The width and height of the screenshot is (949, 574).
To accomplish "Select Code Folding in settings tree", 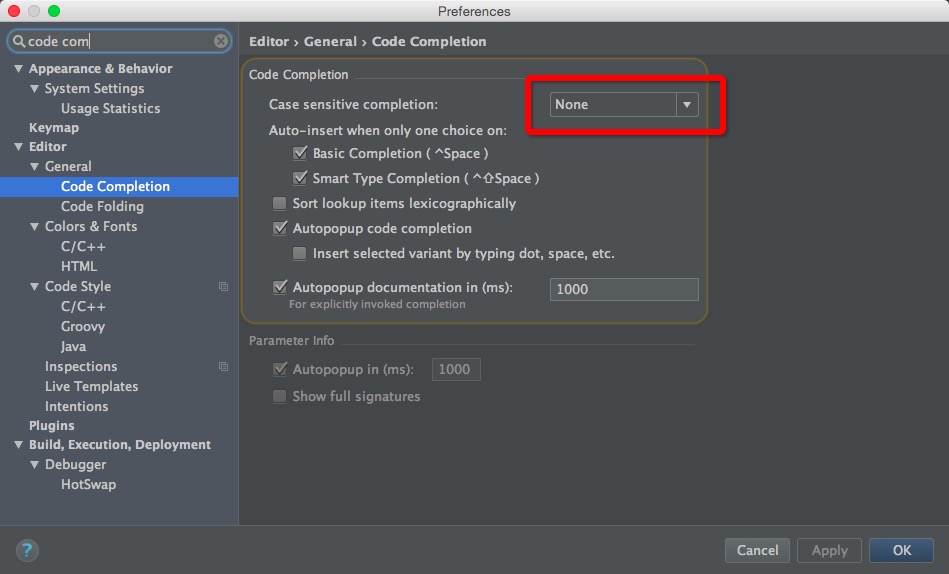I will [x=102, y=207].
